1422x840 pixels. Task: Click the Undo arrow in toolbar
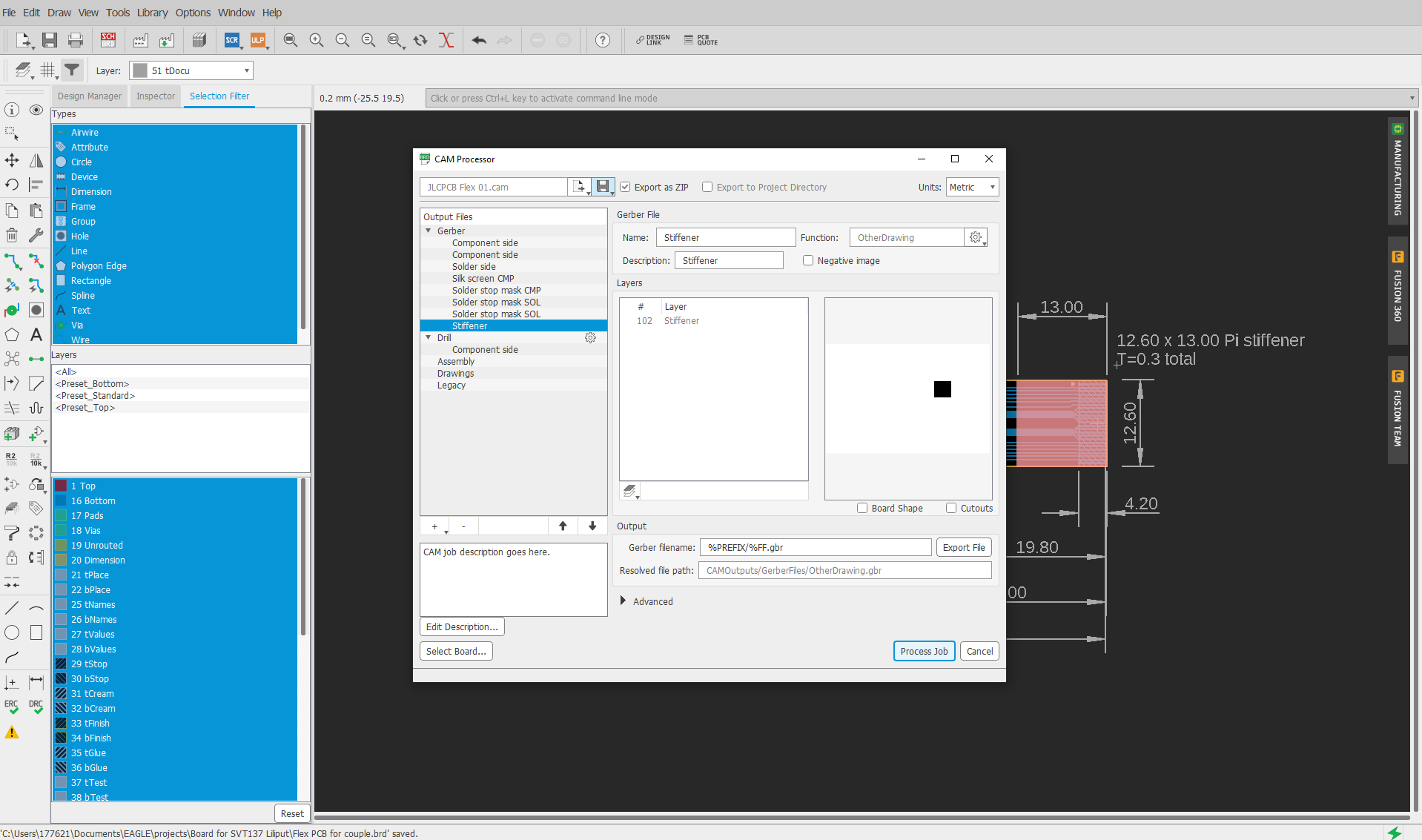click(479, 40)
